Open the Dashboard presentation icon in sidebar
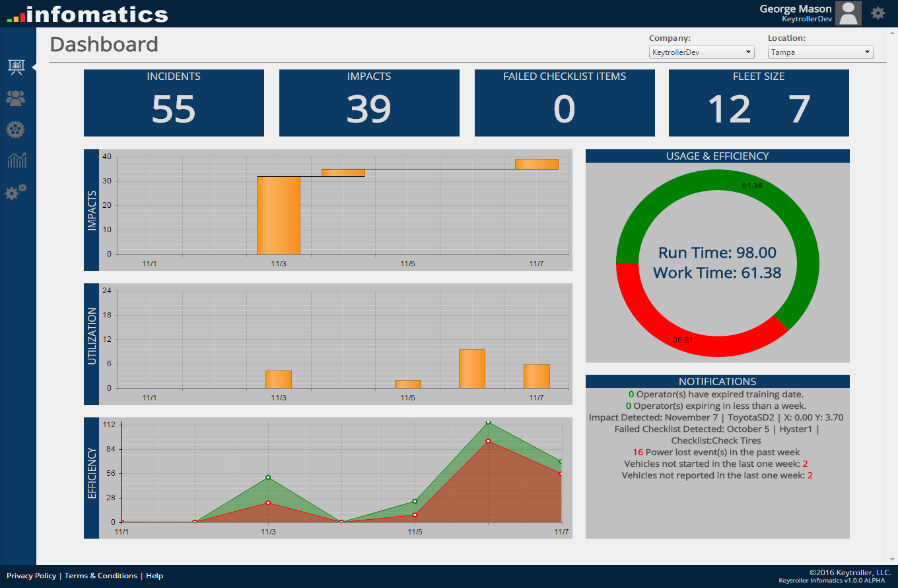This screenshot has height=588, width=898. [x=16, y=67]
